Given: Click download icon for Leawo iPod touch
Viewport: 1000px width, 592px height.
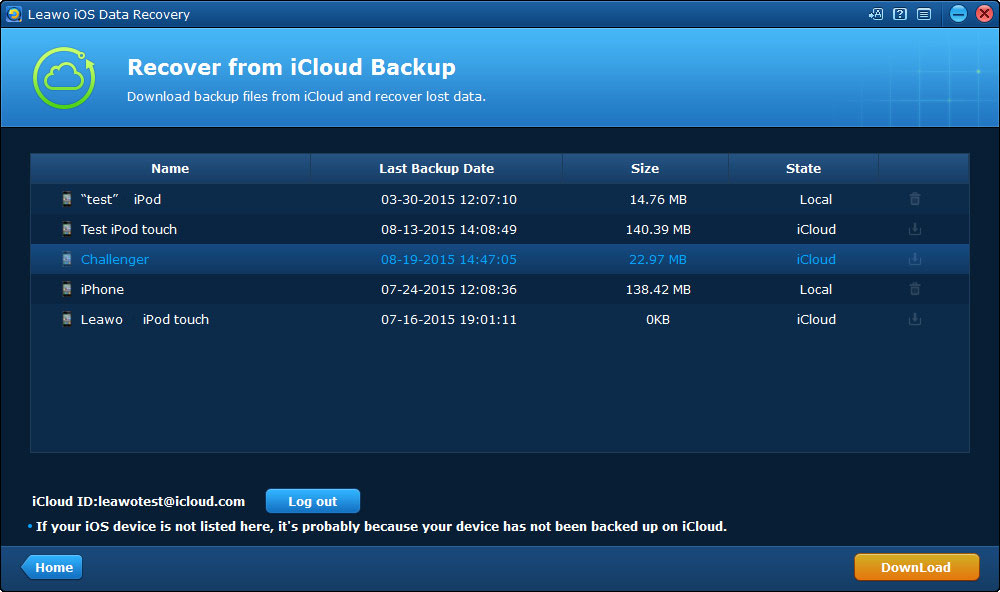Looking at the screenshot, I should point(915,319).
